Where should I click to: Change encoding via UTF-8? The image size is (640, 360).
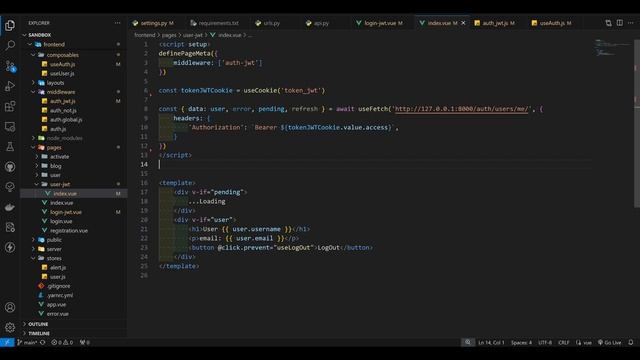click(x=545, y=342)
